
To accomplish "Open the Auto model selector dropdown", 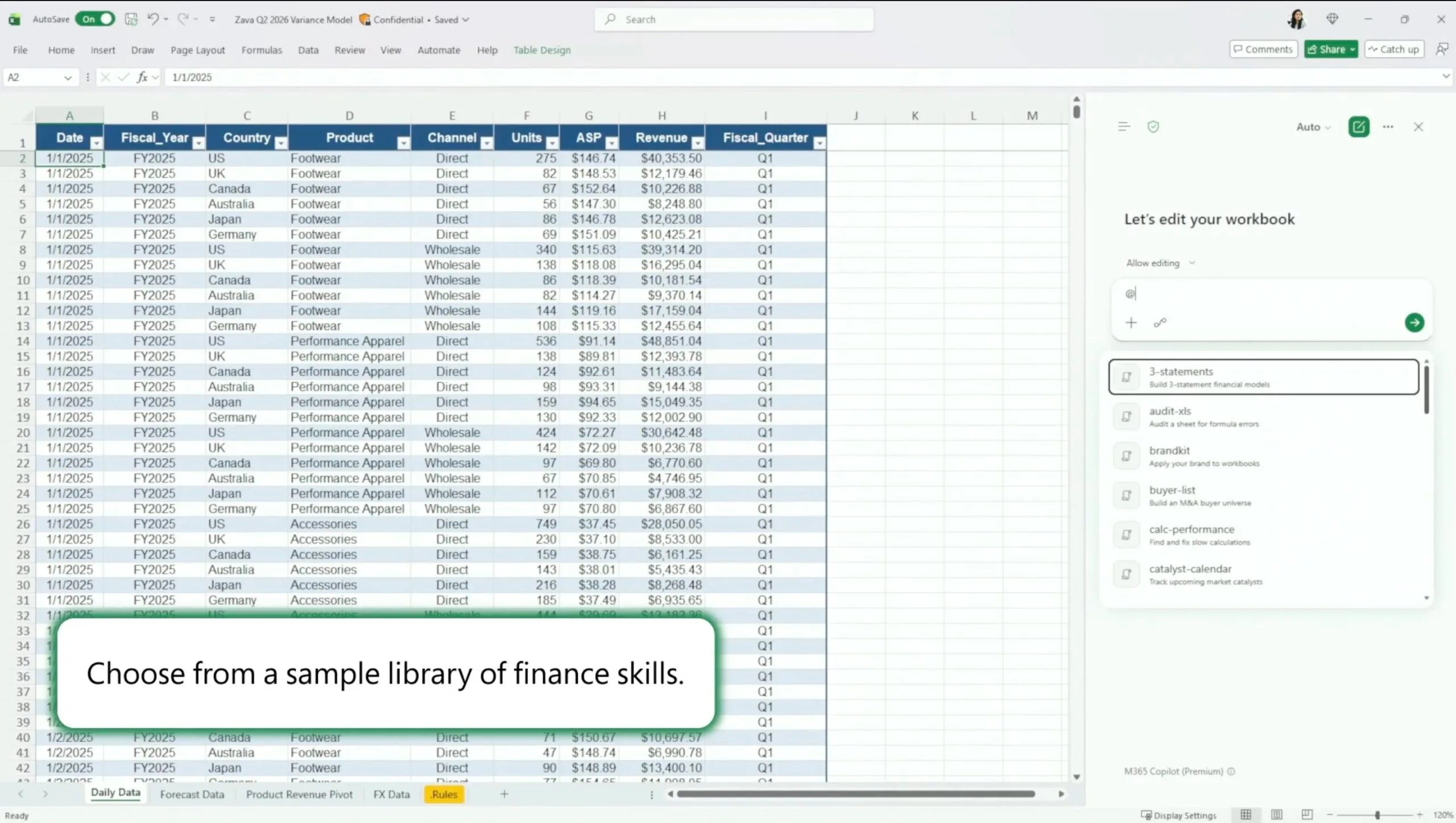I will [x=1313, y=127].
